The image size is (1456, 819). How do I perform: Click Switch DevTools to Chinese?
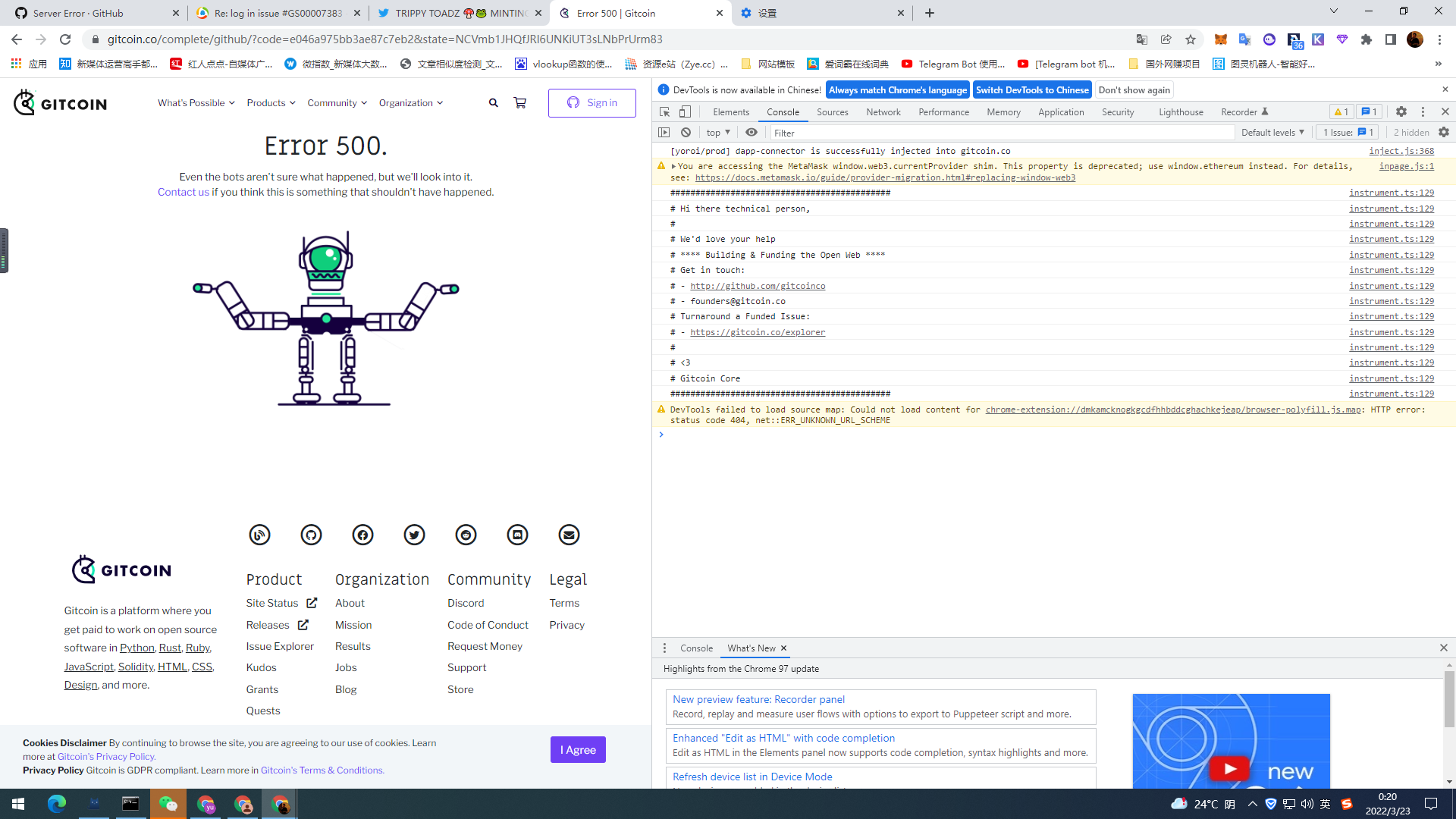tap(1032, 90)
